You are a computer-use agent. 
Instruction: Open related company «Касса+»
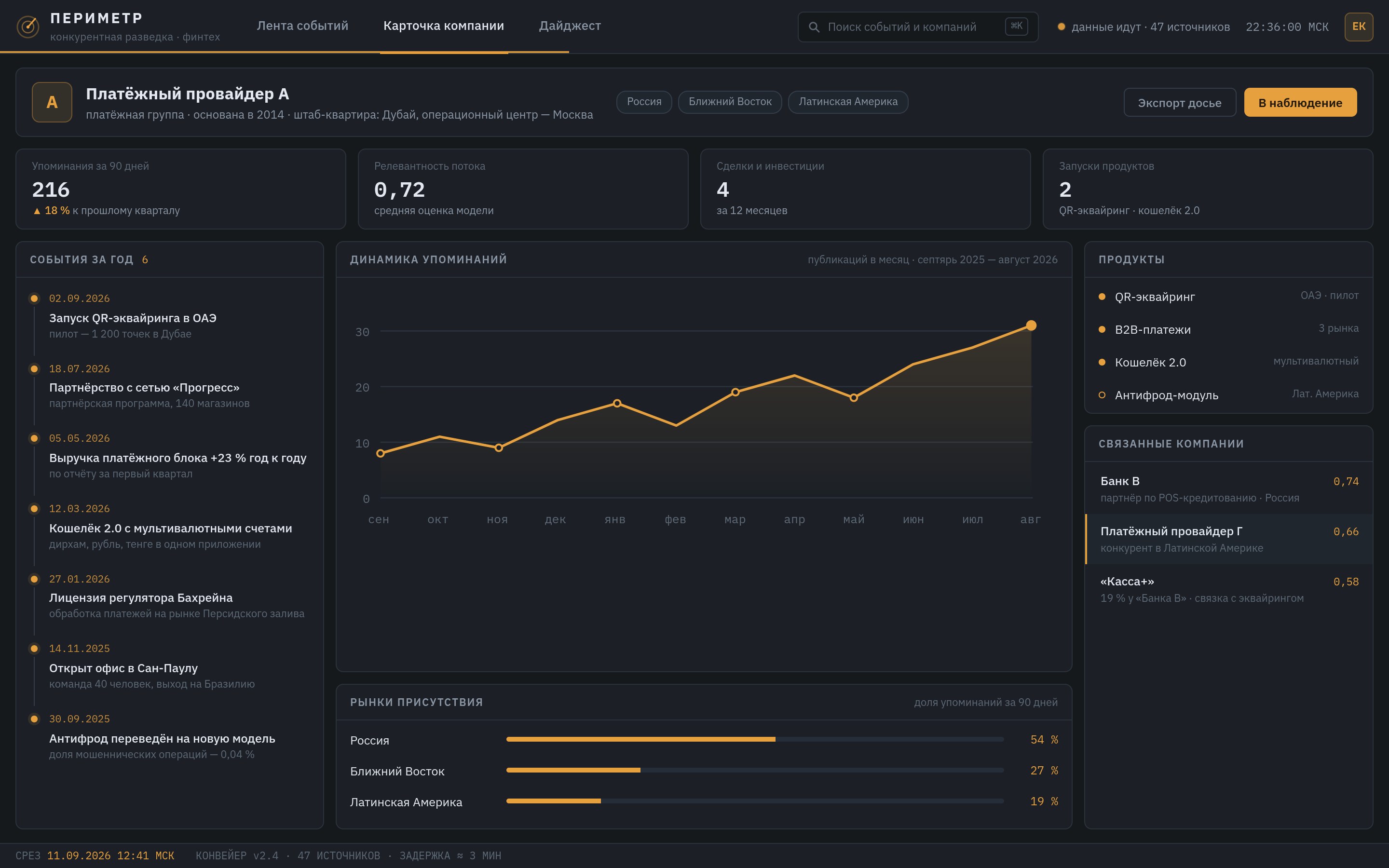(x=1229, y=589)
